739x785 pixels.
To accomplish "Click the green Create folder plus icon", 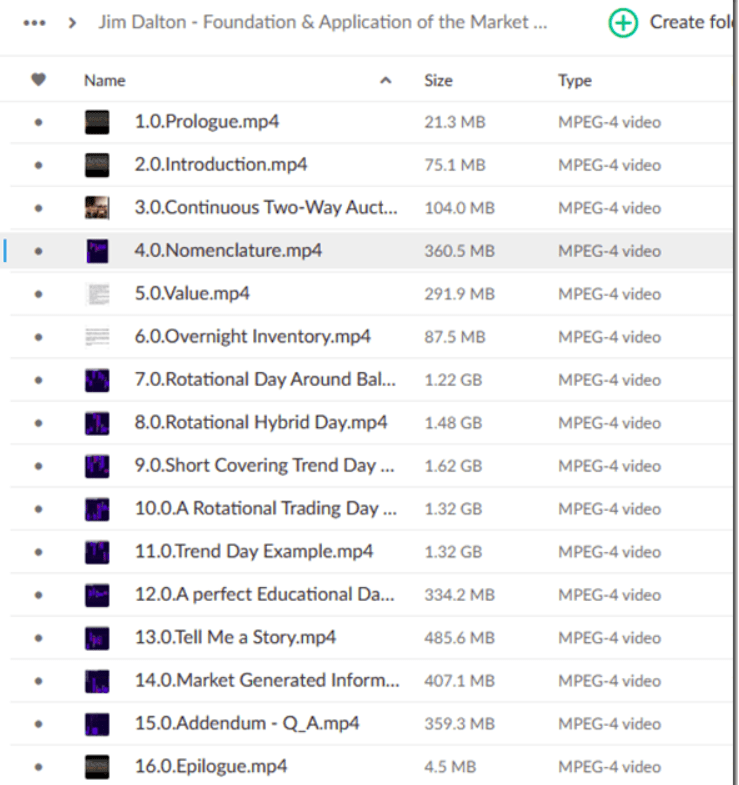I will click(623, 23).
